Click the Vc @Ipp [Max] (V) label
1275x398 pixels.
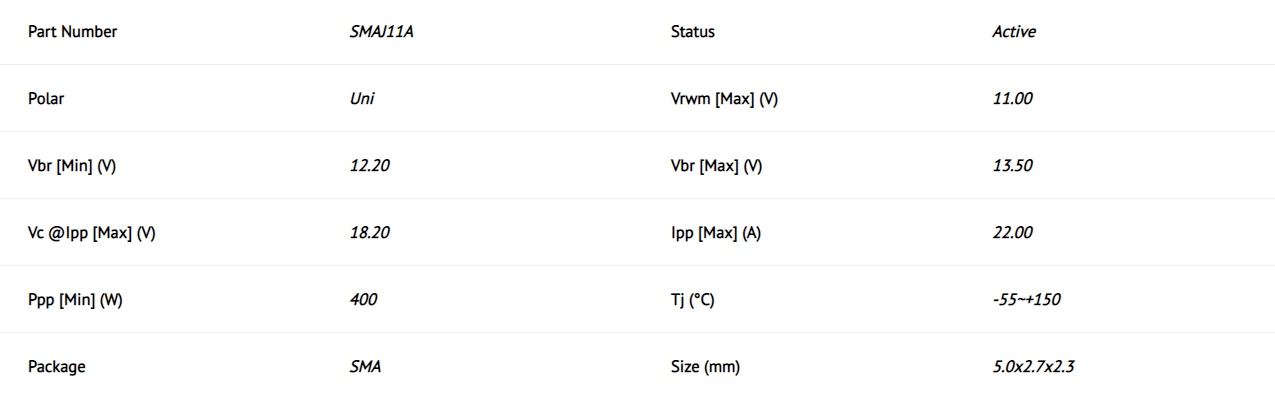pyautogui.click(x=91, y=233)
